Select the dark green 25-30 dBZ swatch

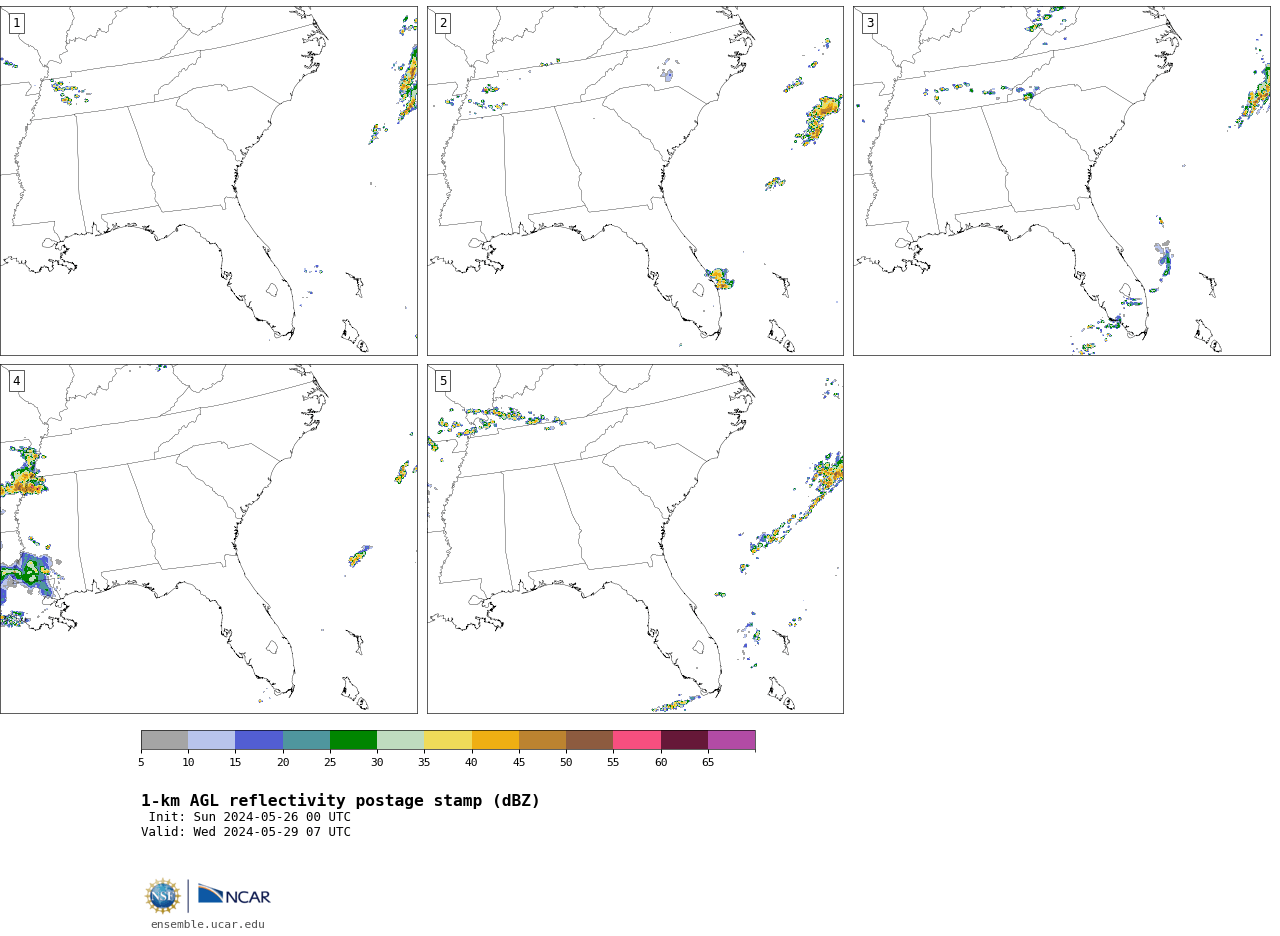[353, 740]
